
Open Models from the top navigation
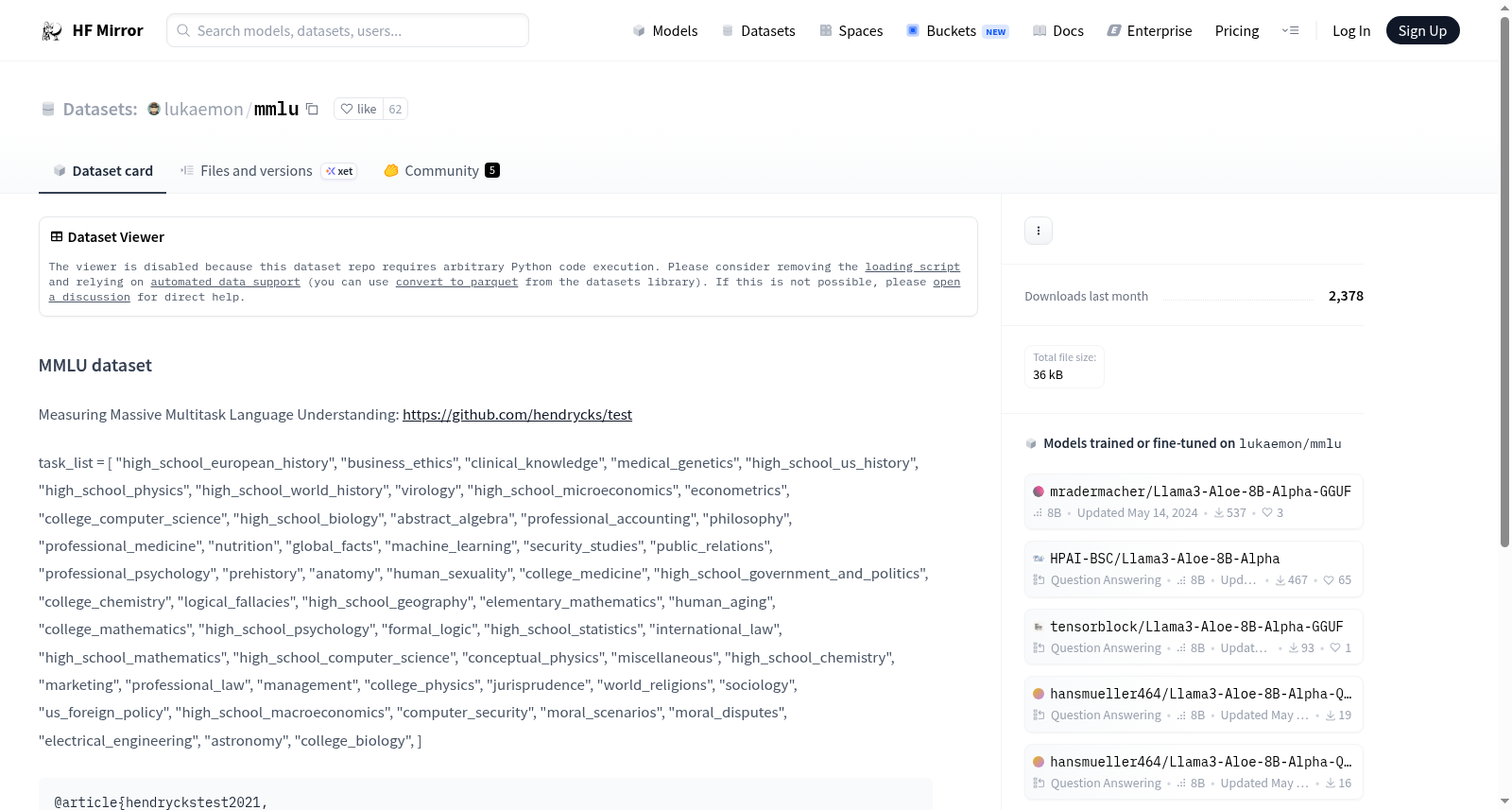665,31
